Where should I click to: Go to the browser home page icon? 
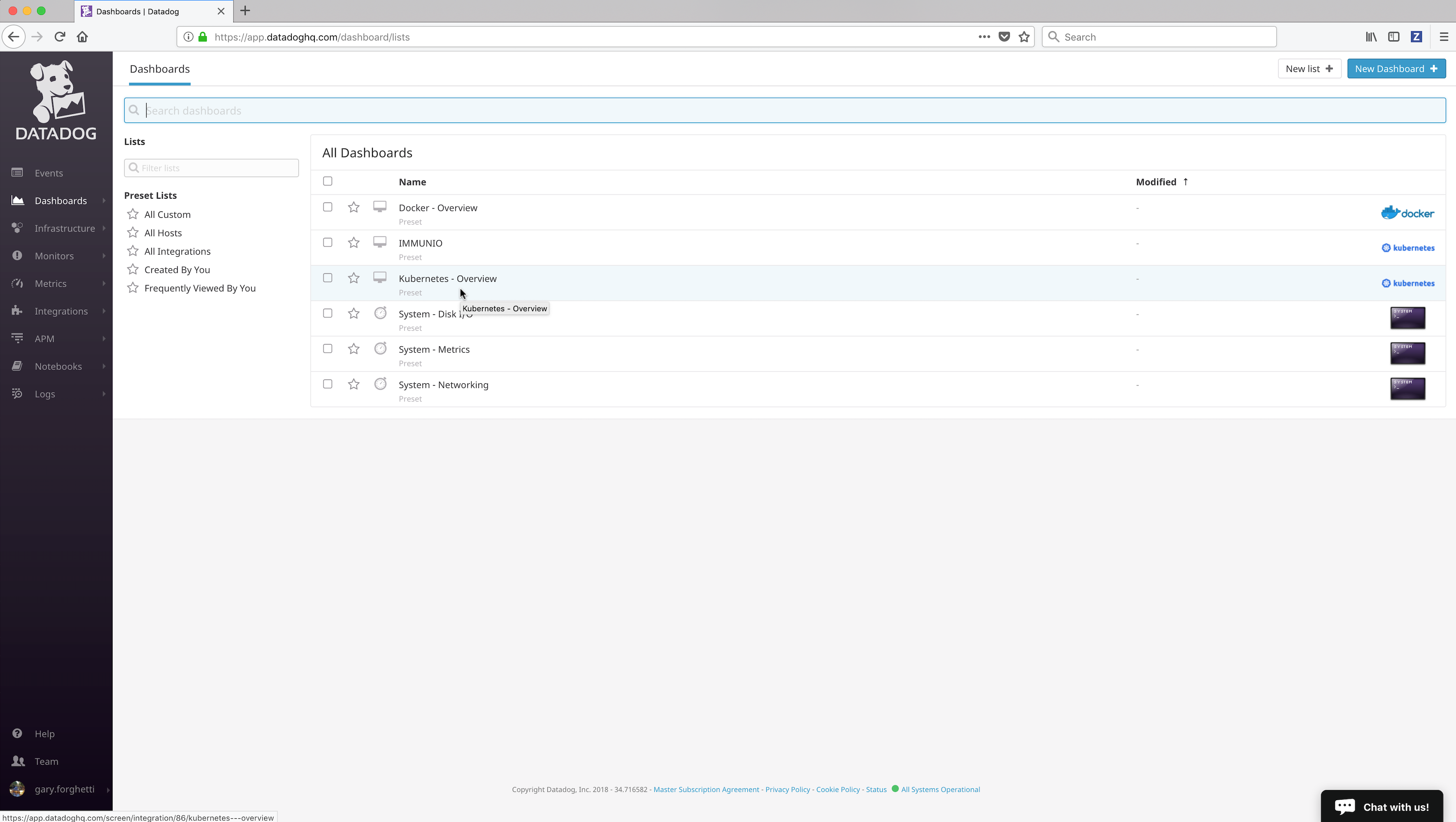83,37
